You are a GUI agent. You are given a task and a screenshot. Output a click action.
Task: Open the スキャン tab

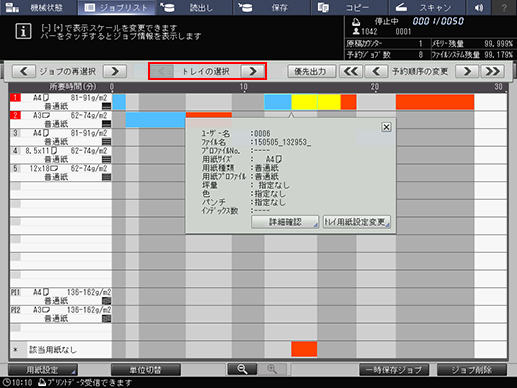click(x=427, y=7)
